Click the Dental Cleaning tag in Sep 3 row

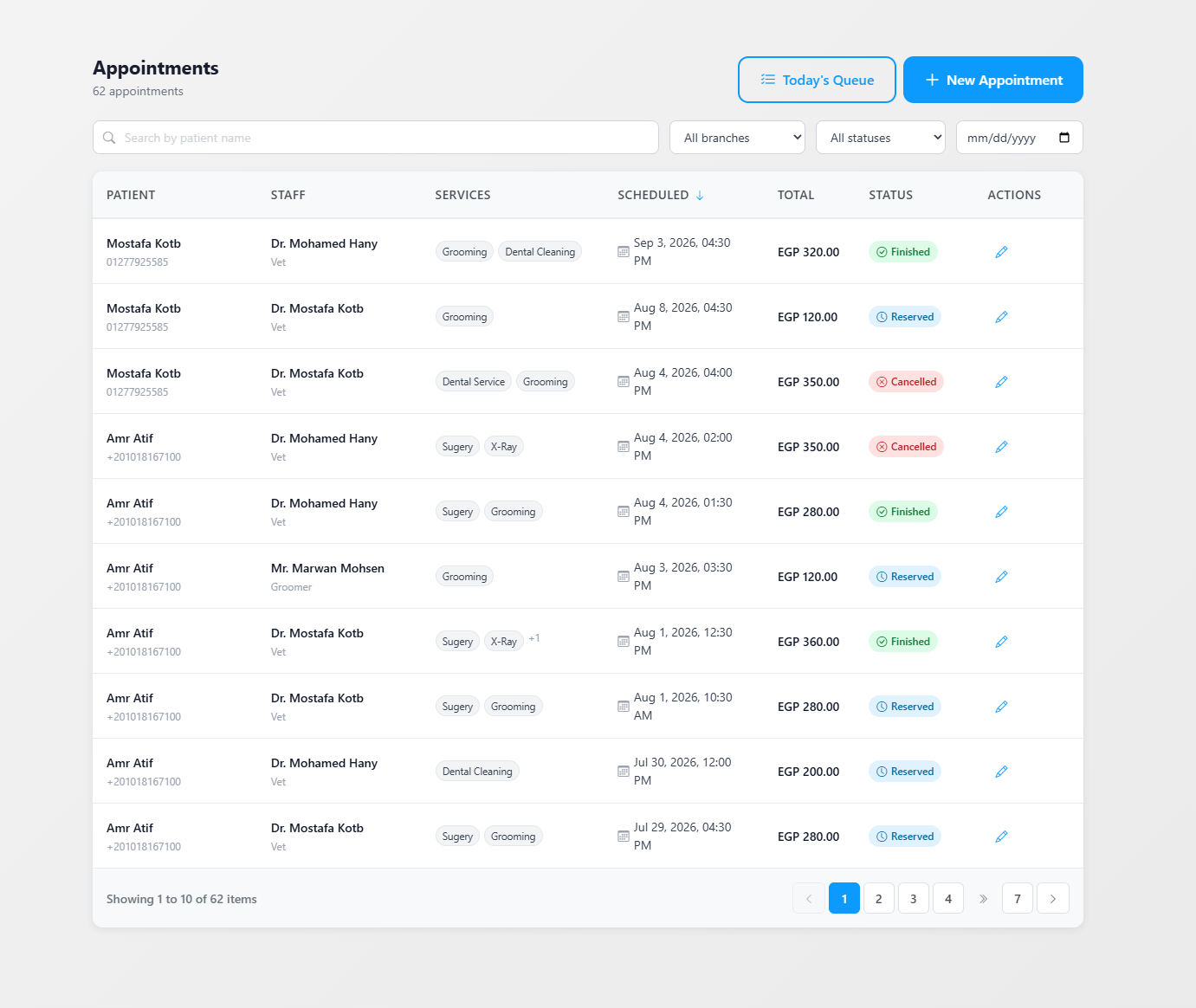[x=540, y=252]
